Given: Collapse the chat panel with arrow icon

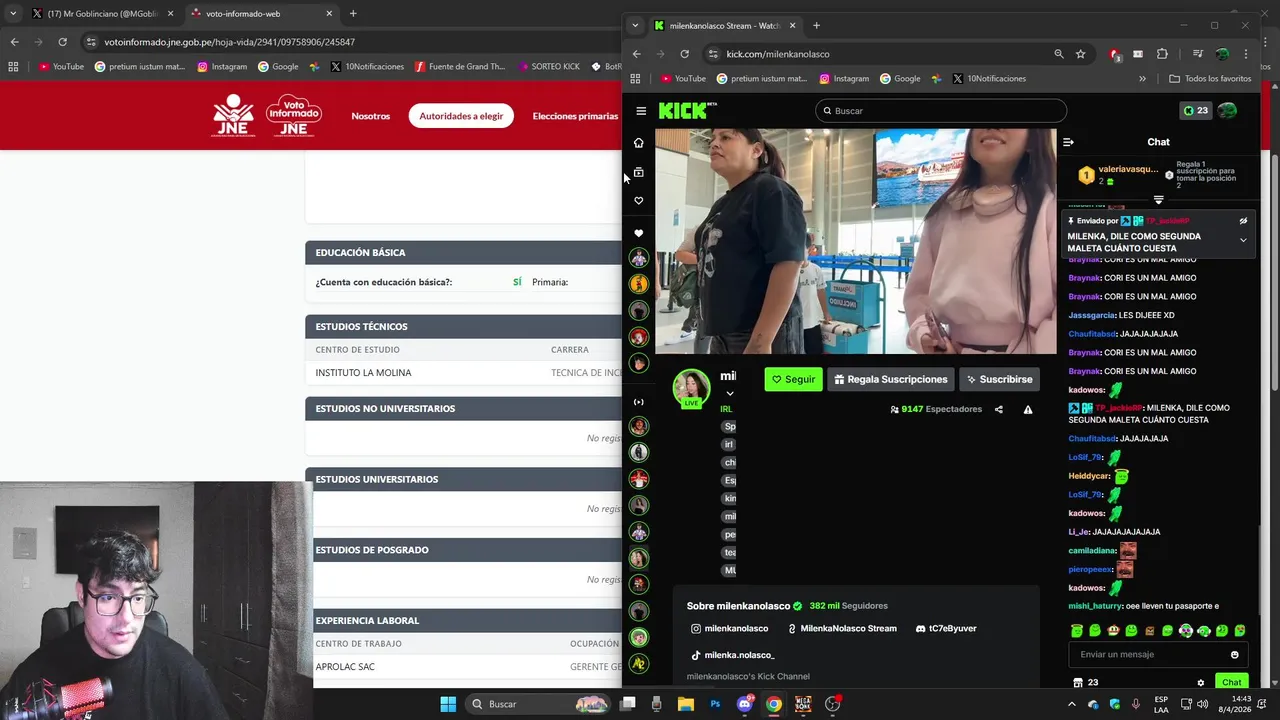Looking at the screenshot, I should (1068, 142).
